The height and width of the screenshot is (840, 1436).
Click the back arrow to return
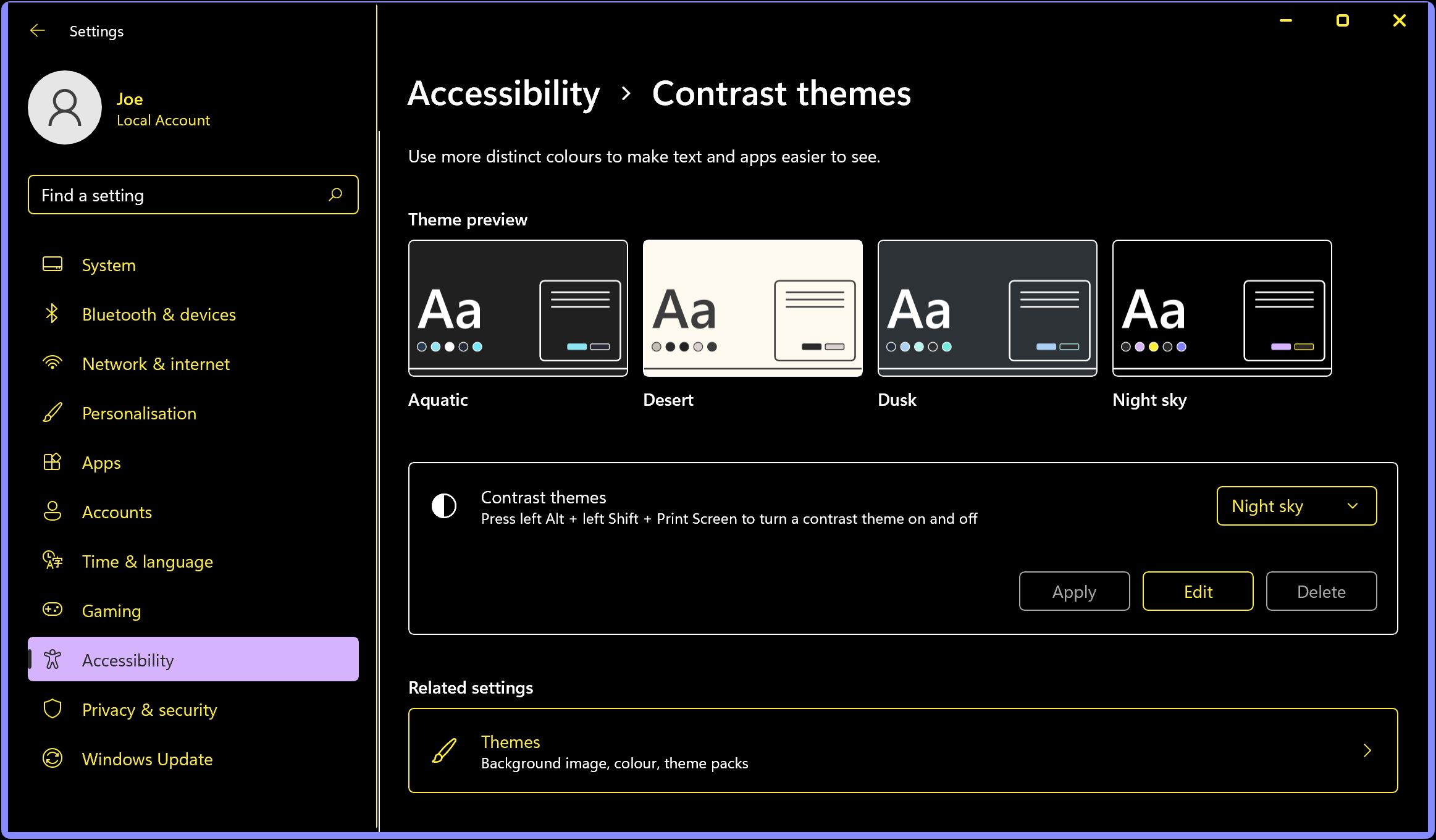[x=35, y=31]
